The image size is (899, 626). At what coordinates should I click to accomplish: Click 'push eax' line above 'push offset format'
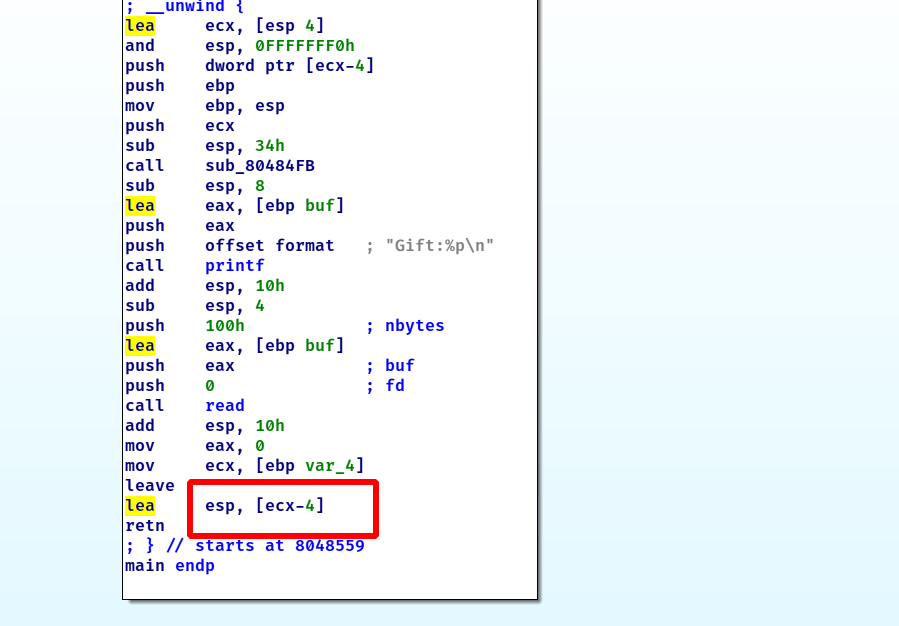point(179,226)
